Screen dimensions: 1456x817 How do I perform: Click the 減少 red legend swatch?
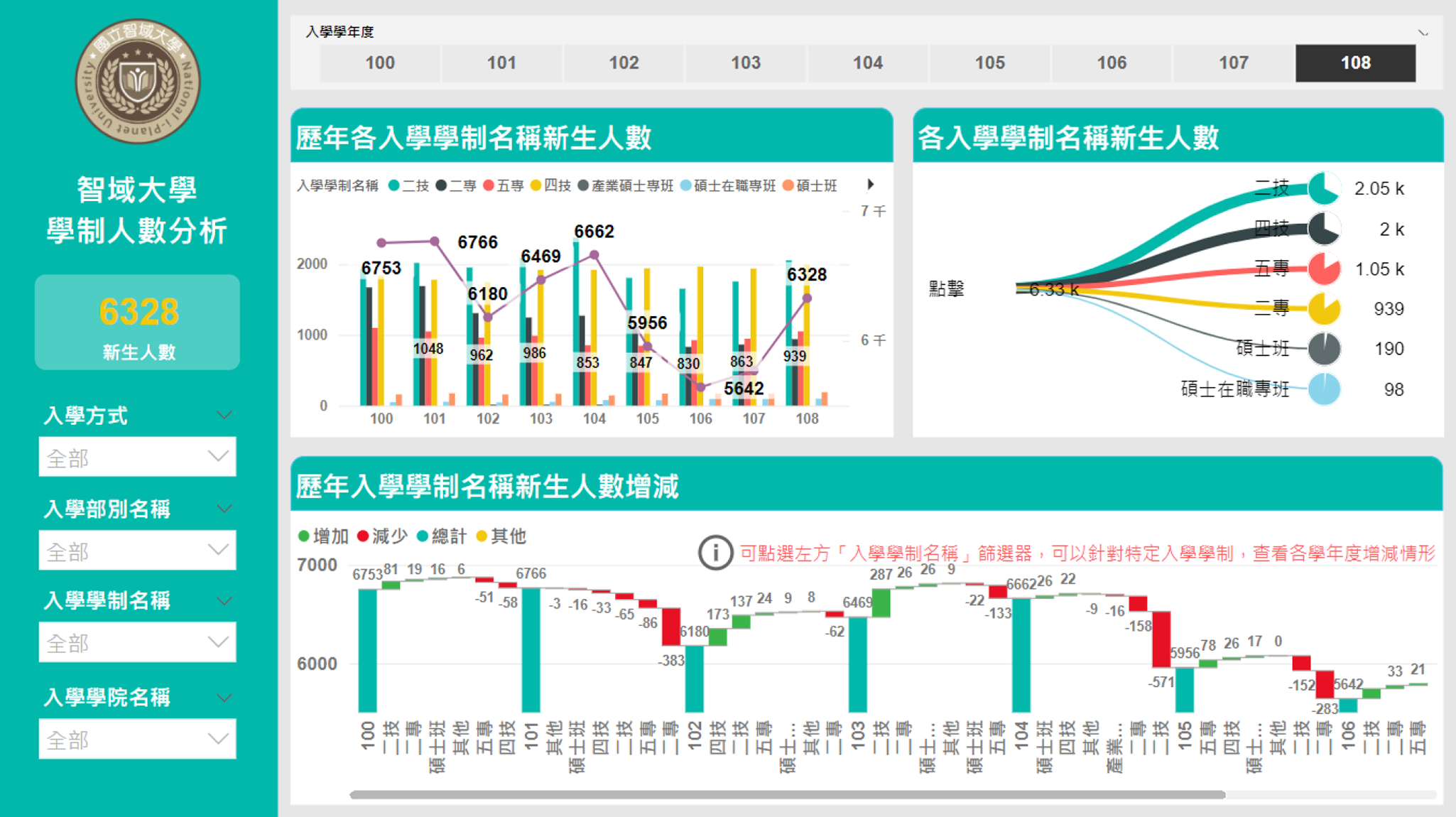pyautogui.click(x=363, y=536)
